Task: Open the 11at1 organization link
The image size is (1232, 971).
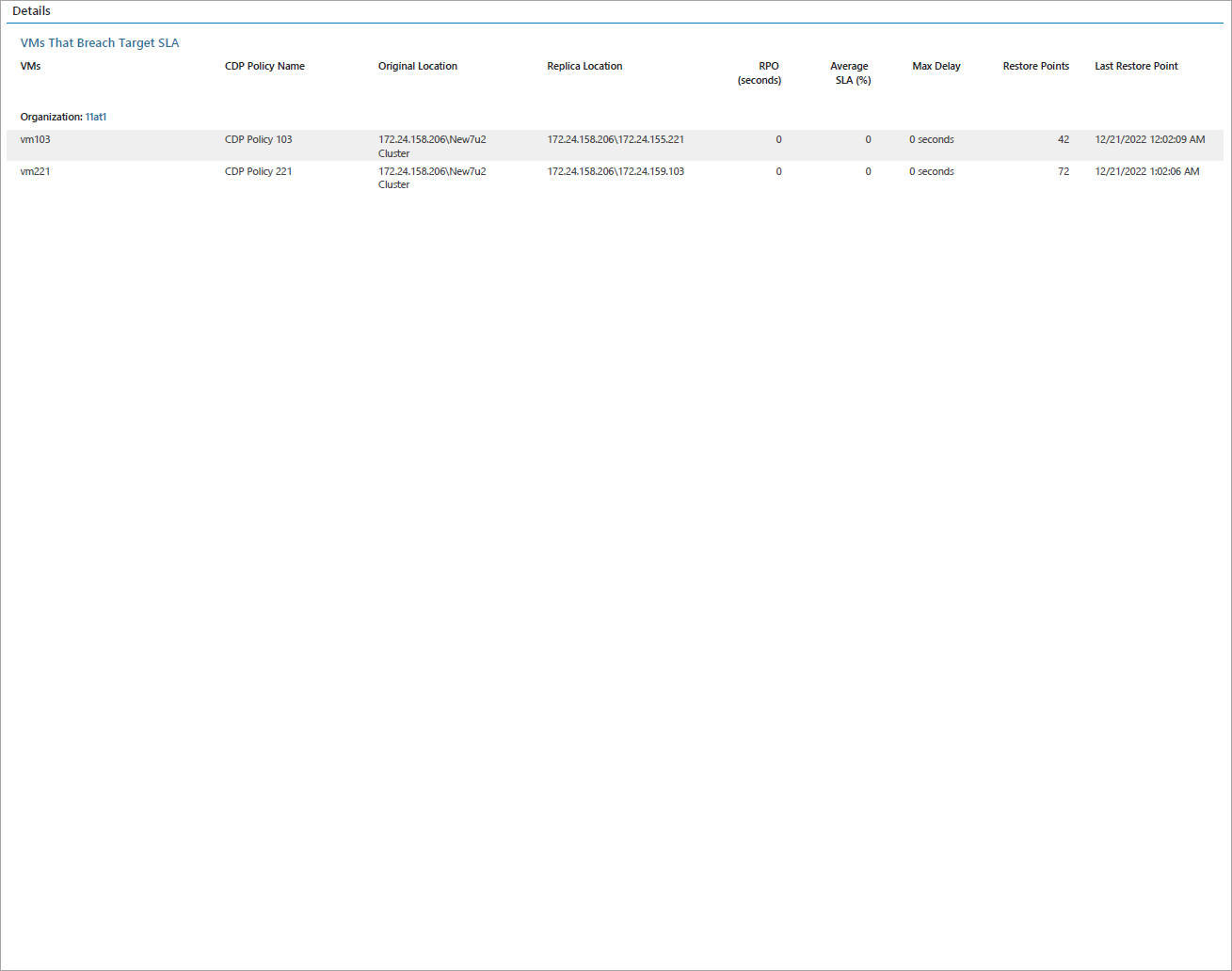Action: click(x=95, y=116)
